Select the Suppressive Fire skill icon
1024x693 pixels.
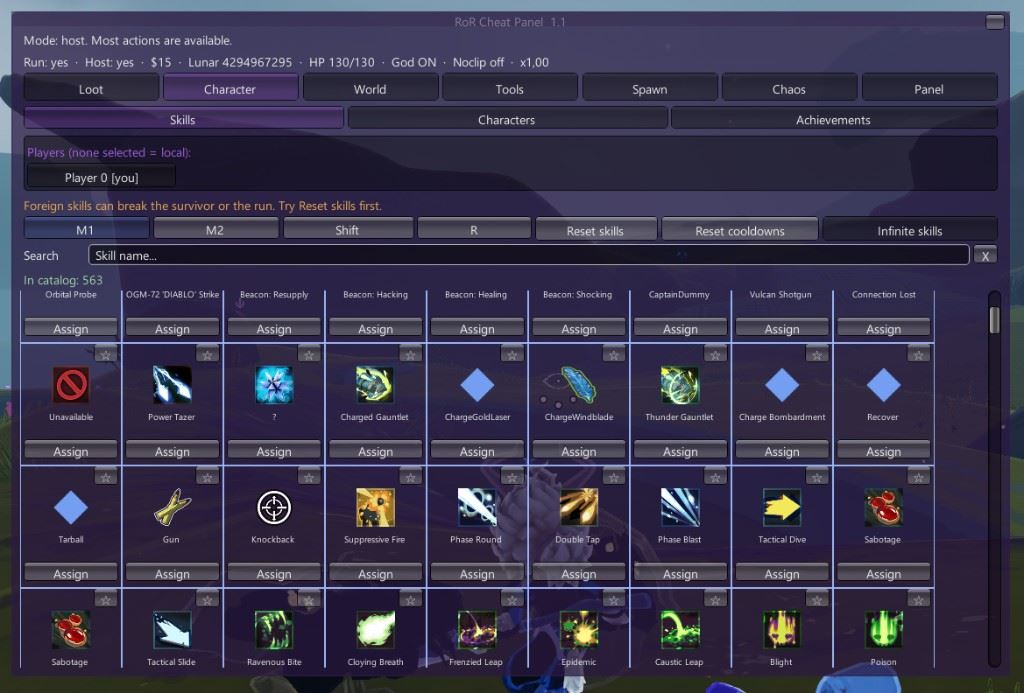point(375,507)
